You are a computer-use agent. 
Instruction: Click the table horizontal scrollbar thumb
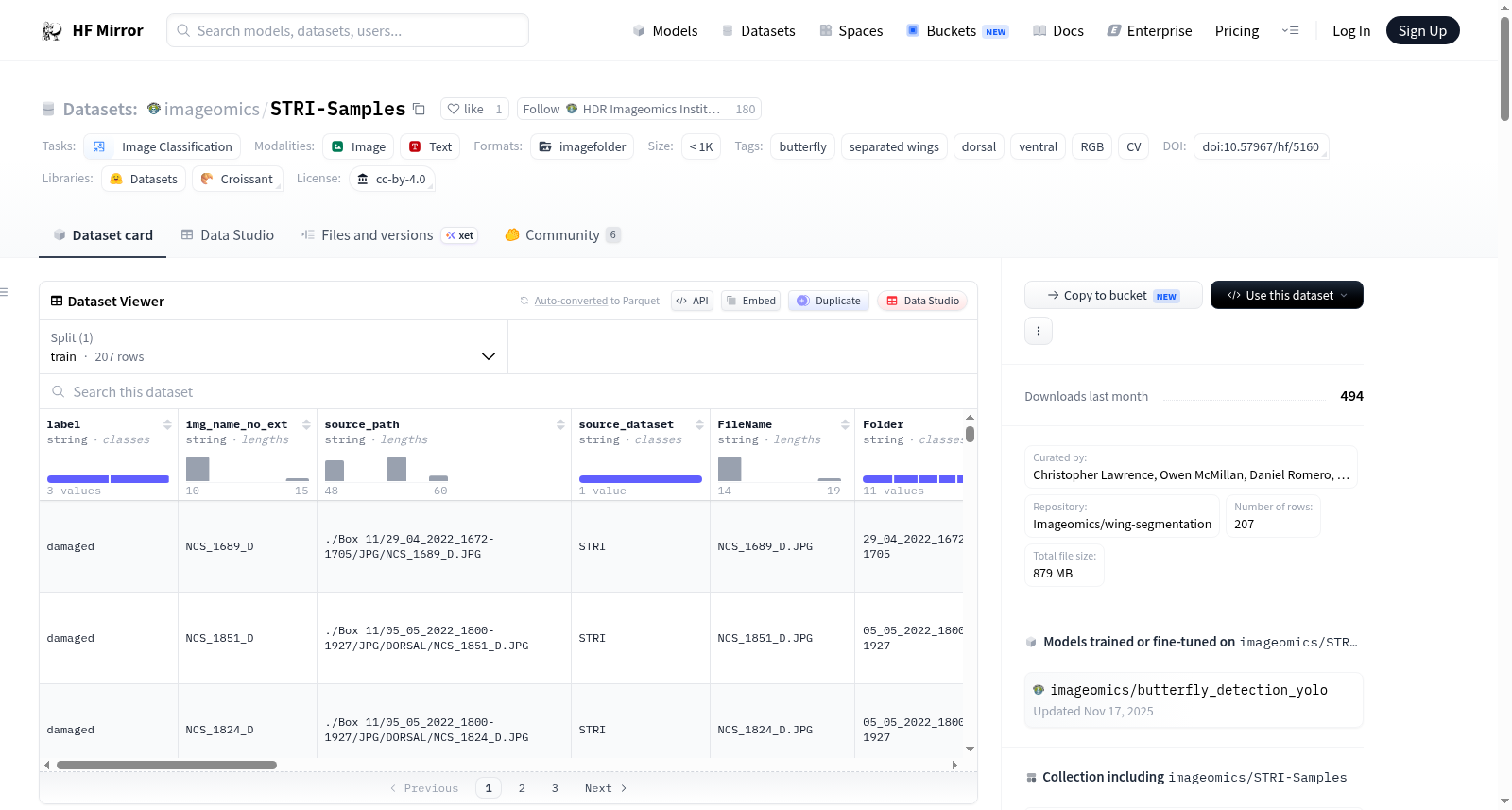tap(166, 765)
